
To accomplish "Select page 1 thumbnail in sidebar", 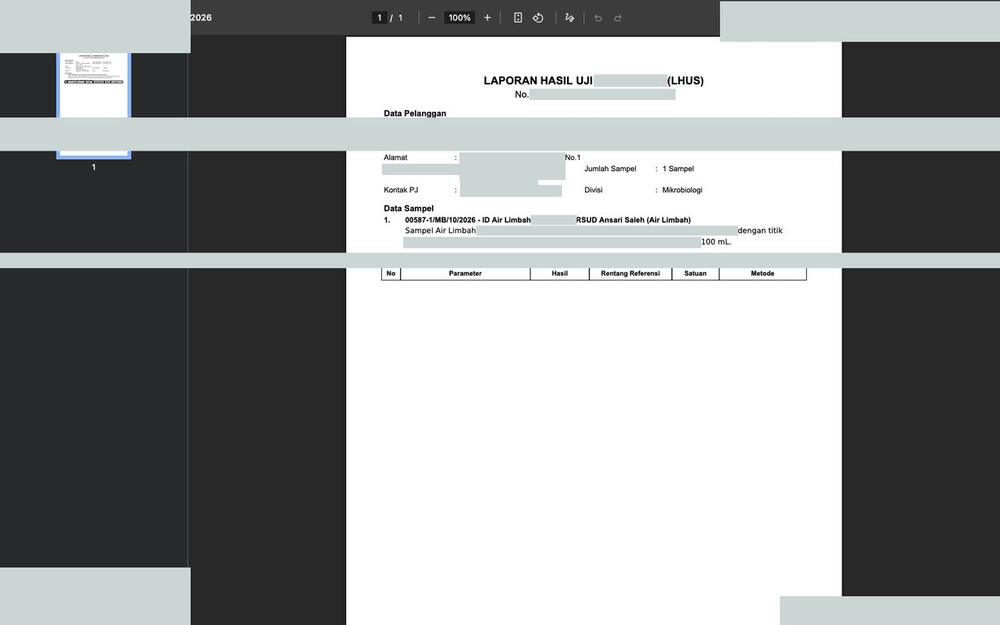I will pos(94,105).
